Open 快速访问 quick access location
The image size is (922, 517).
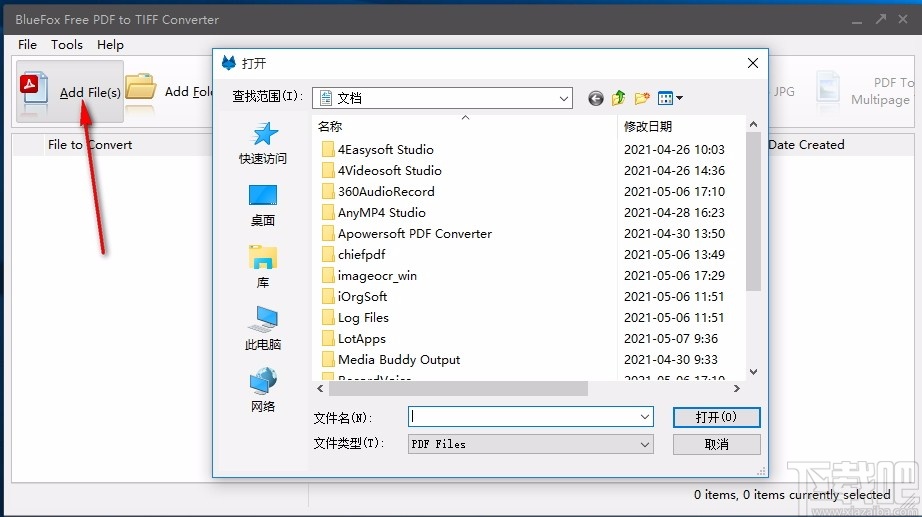[x=263, y=144]
